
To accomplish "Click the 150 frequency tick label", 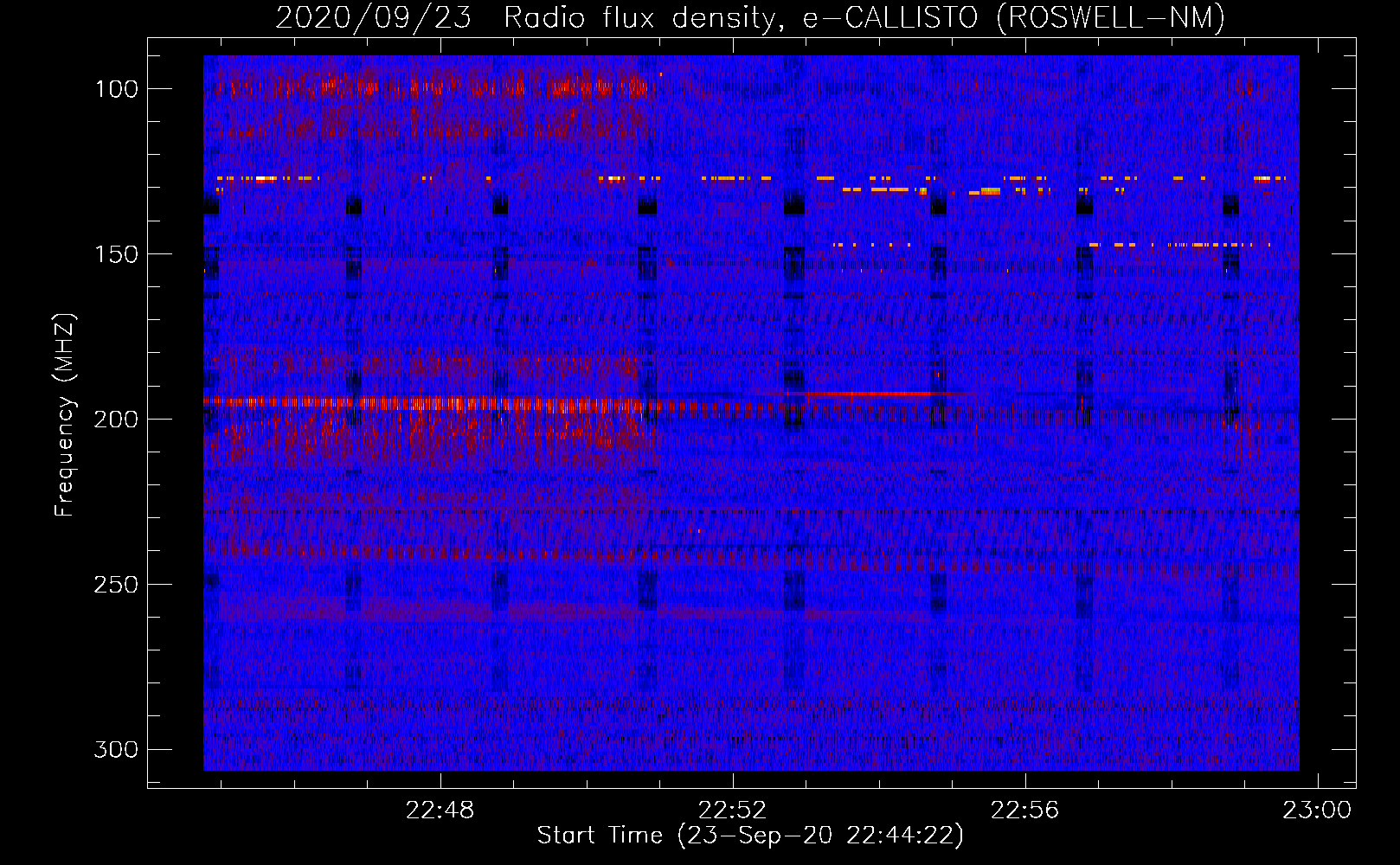I will (116, 254).
